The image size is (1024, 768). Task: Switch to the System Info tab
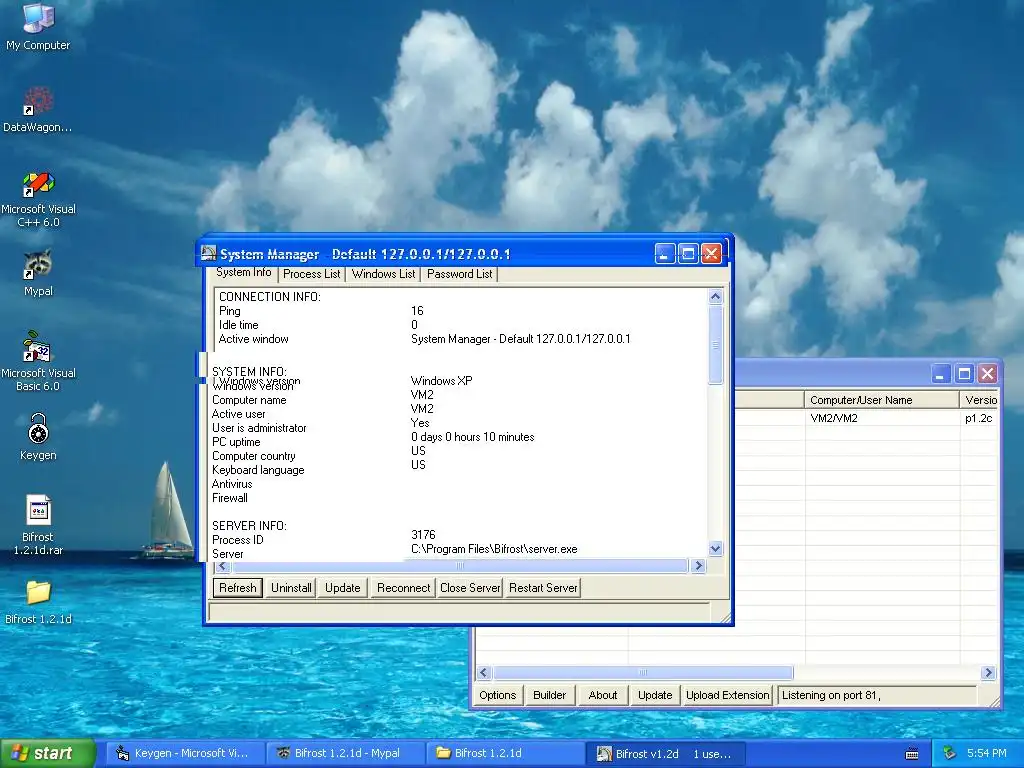(244, 272)
